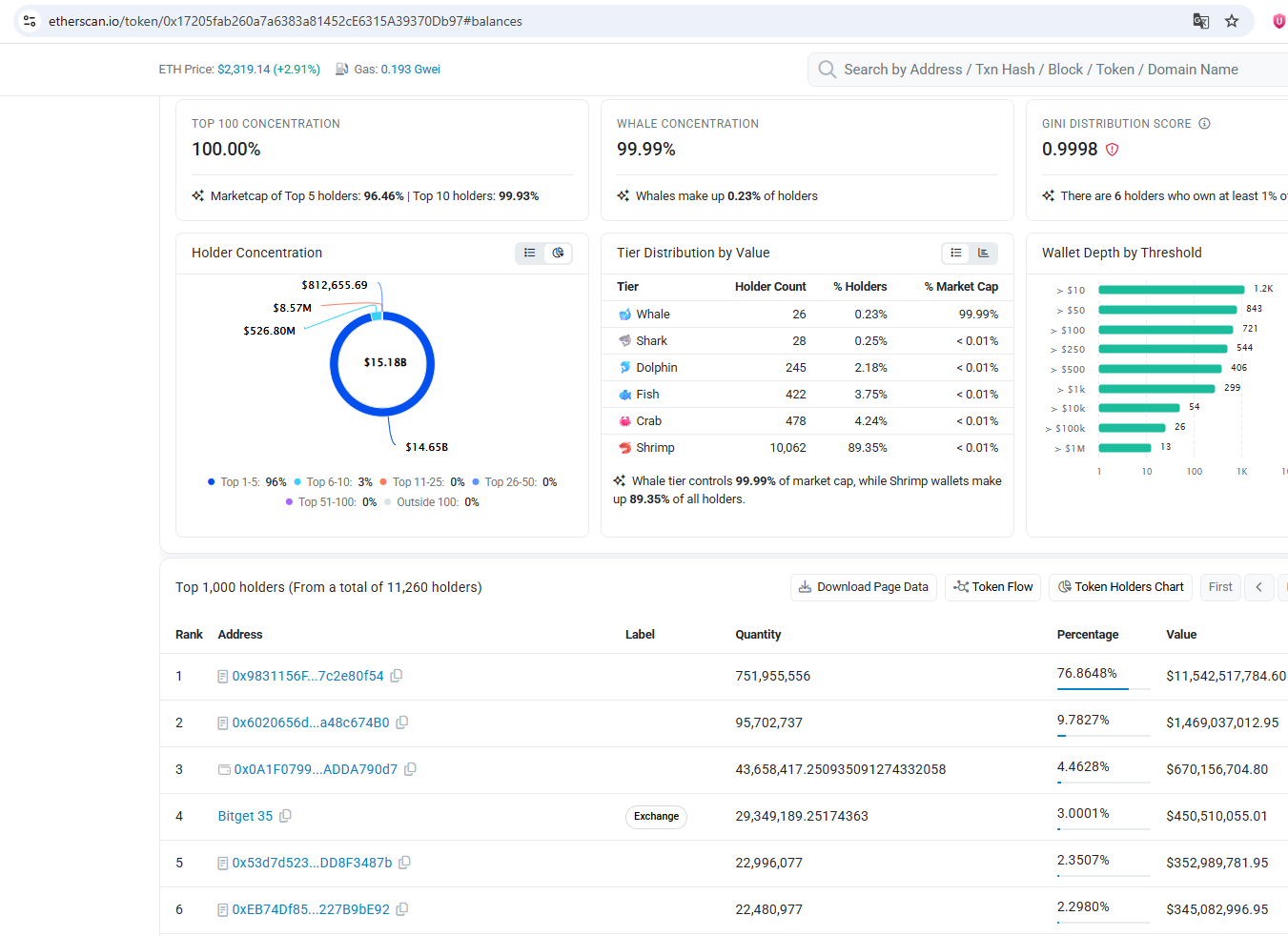1288x936 pixels.
Task: Switch Tier Distribution to table view
Action: (x=956, y=253)
